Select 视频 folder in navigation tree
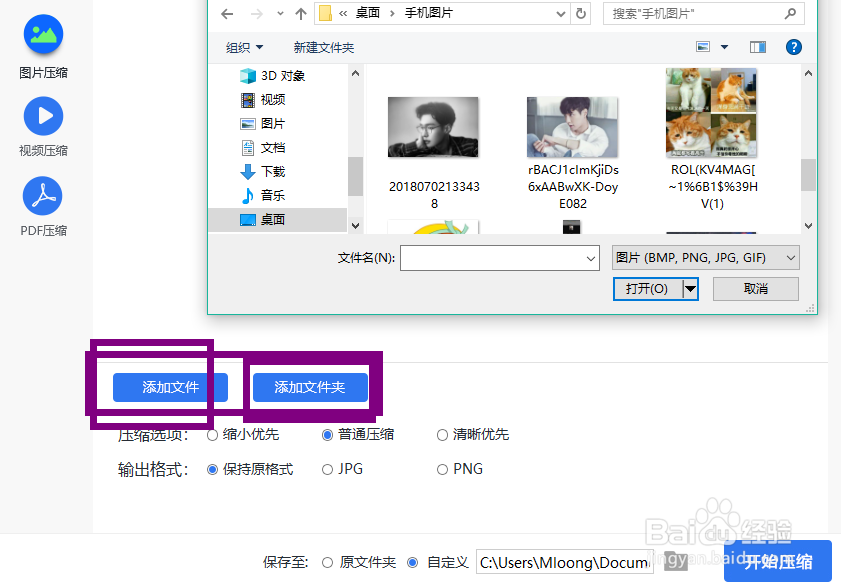 pyautogui.click(x=263, y=100)
